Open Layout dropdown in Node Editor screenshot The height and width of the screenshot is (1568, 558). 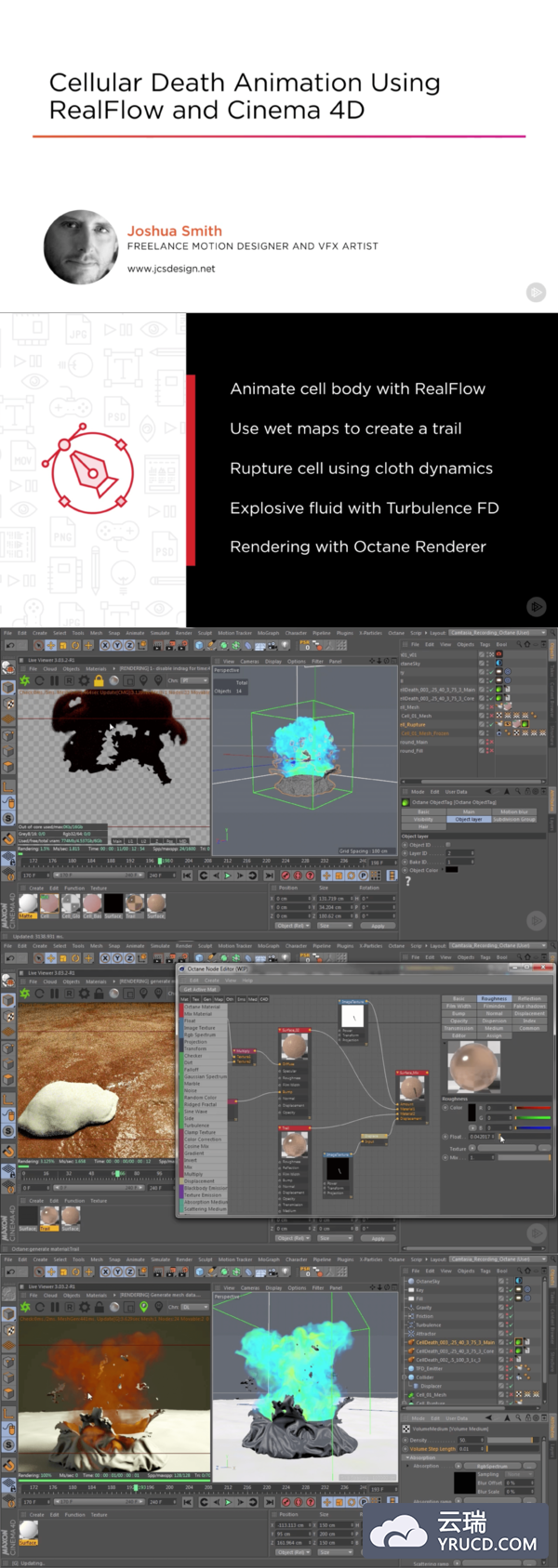click(x=498, y=944)
